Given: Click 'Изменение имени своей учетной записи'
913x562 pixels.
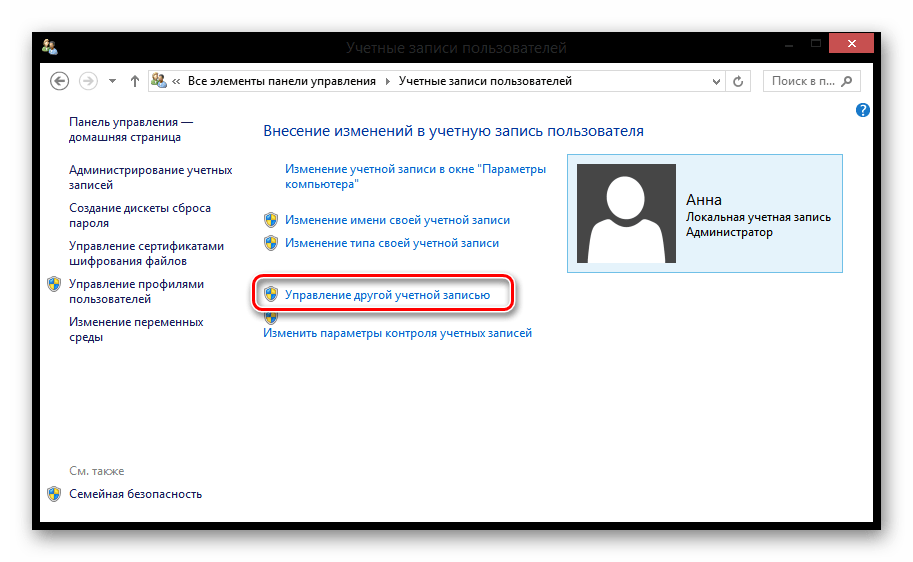Looking at the screenshot, I should coord(397,220).
